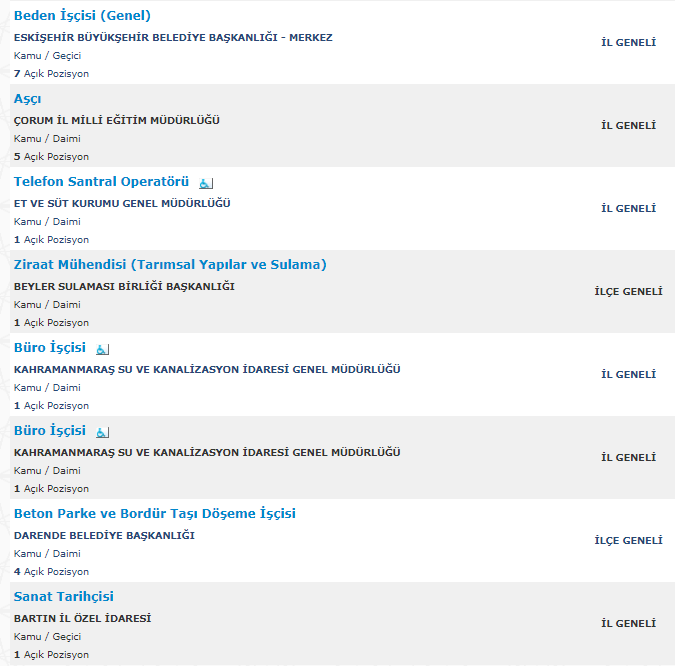This screenshot has height=666, width=675.
Task: Open the Beton Parke ve Bordür Taşı Döşeme İşçisi listing
Action: [155, 514]
